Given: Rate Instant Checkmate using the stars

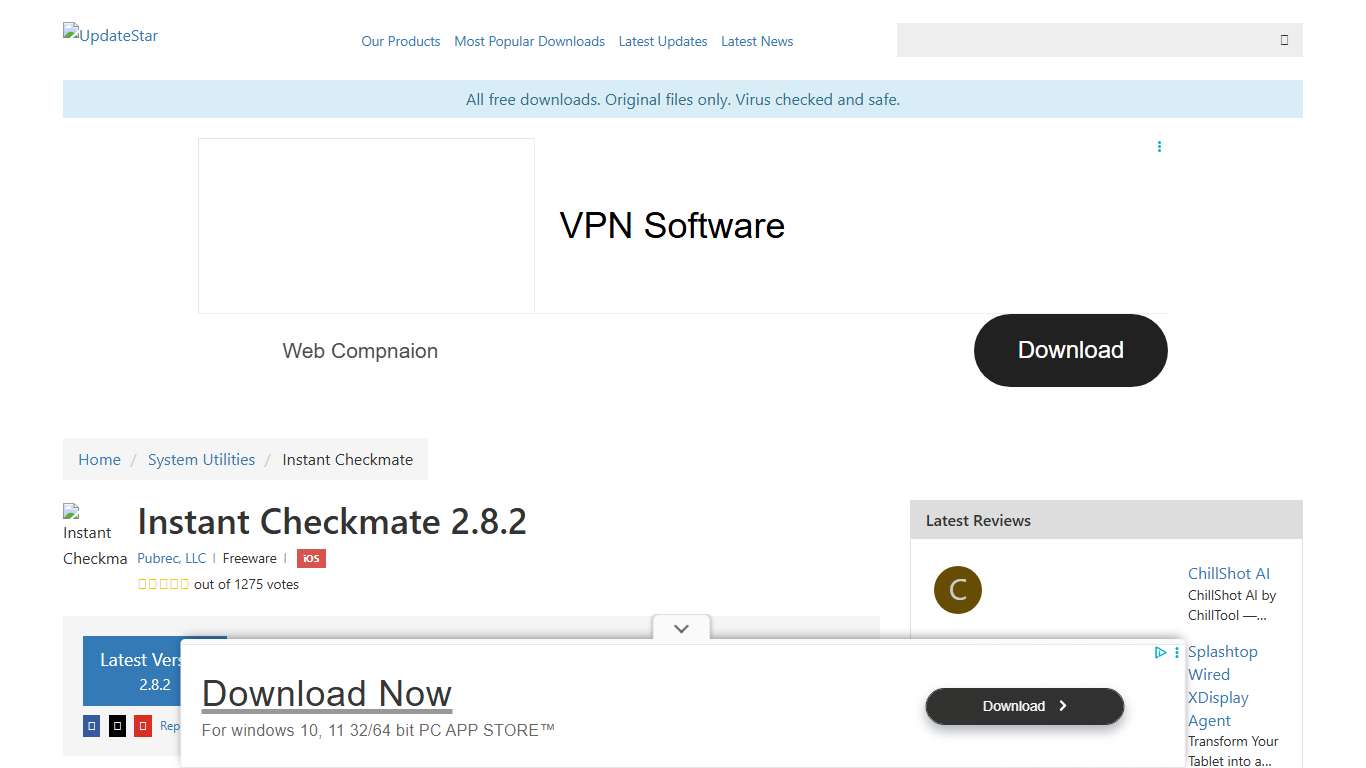Looking at the screenshot, I should [x=163, y=584].
